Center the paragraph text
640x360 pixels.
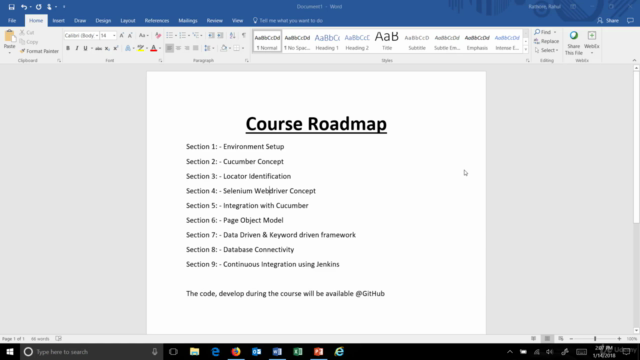pos(178,49)
